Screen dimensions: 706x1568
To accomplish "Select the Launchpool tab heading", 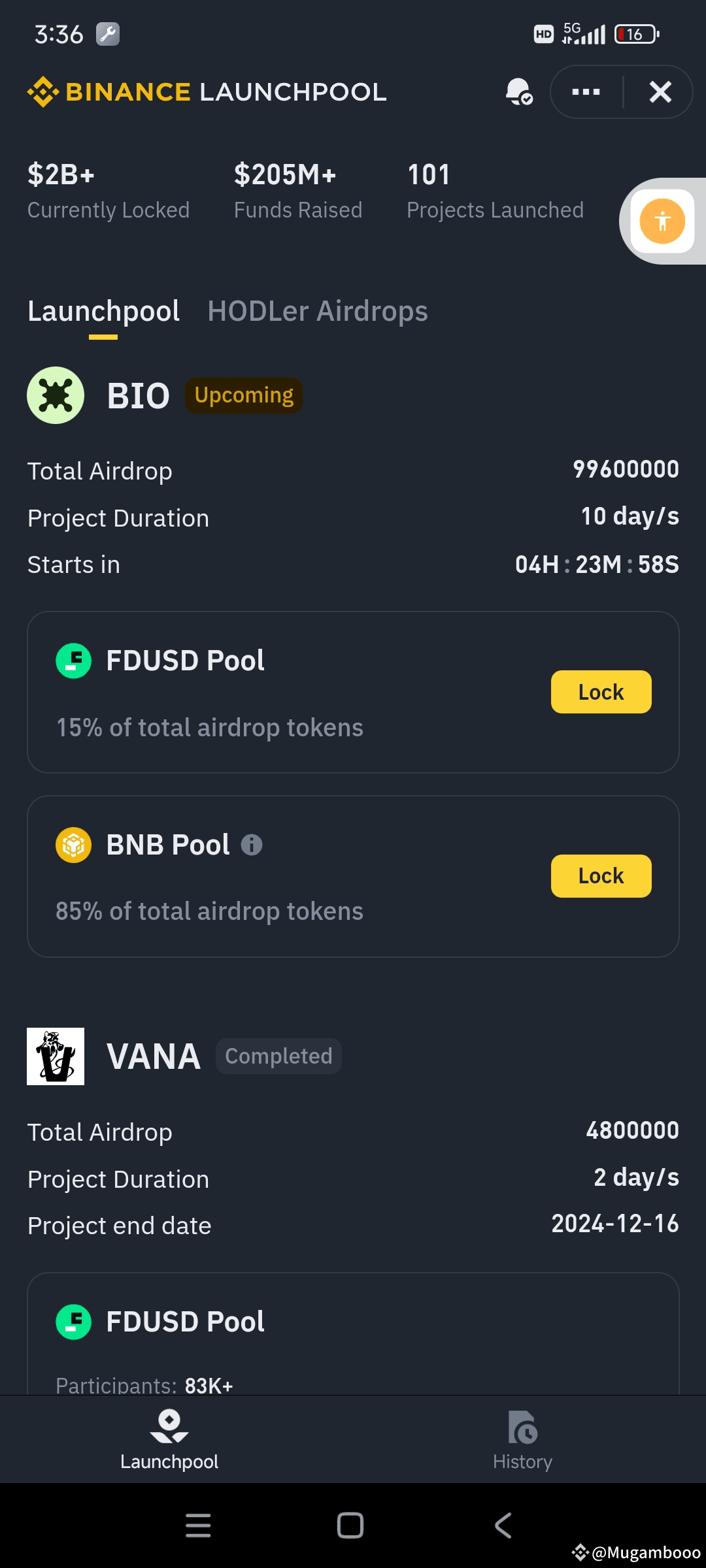I will 103,312.
